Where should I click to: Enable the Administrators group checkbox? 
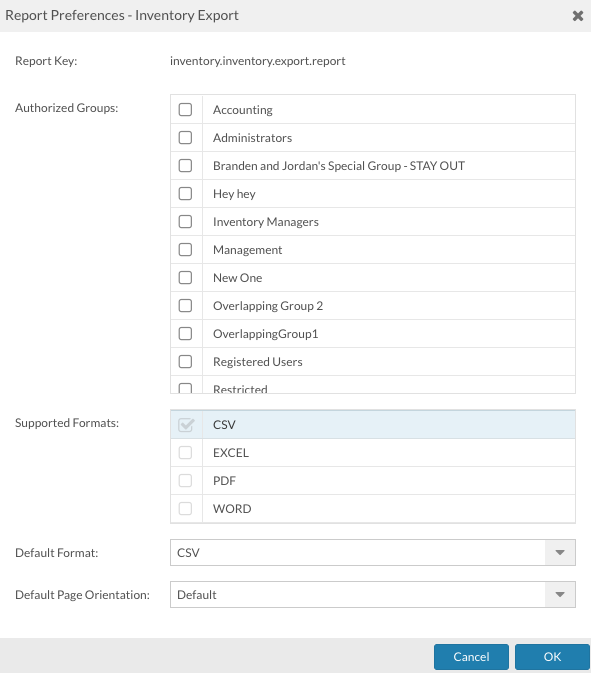185,138
